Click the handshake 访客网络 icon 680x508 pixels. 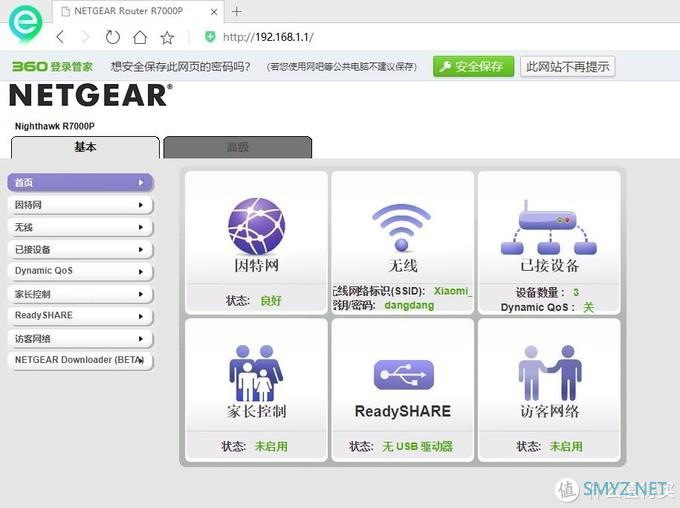(x=550, y=373)
